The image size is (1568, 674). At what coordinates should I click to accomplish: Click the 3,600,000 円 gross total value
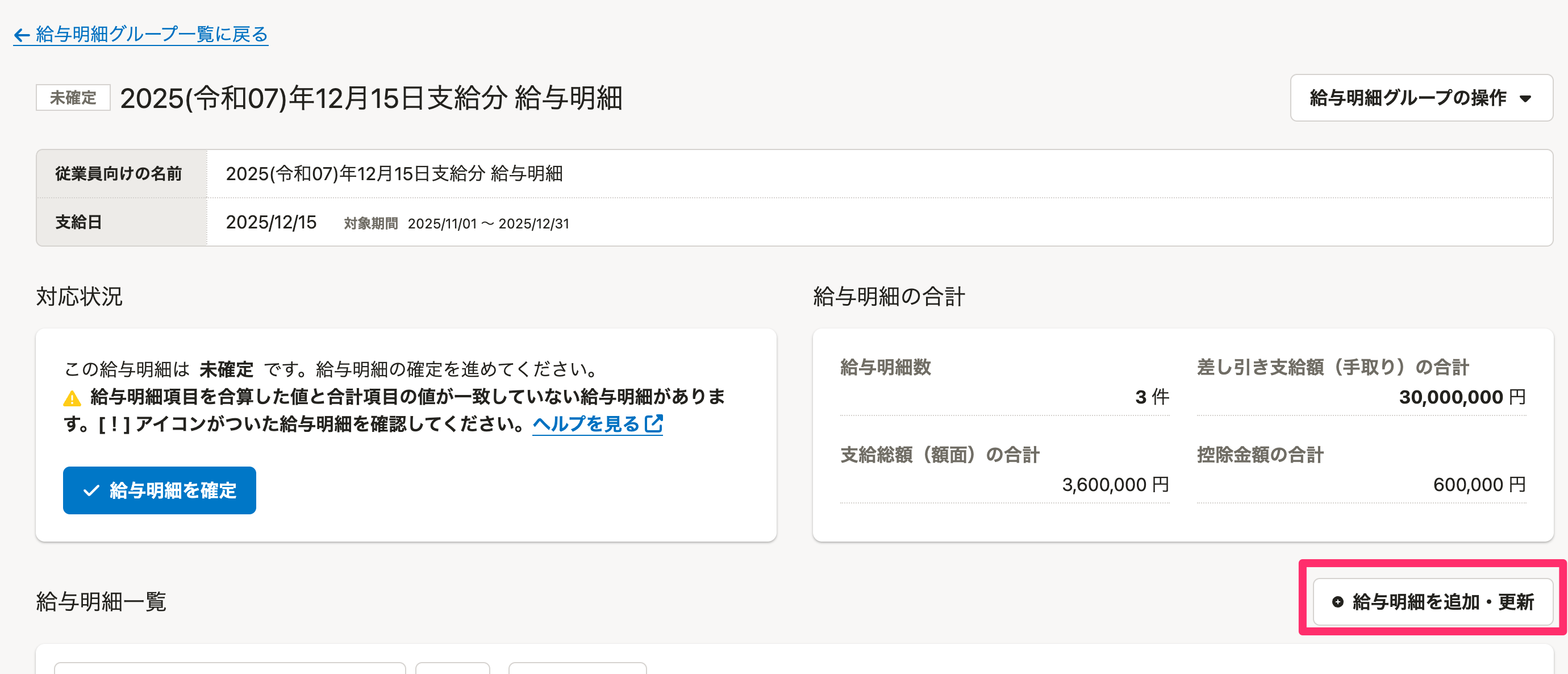tap(1115, 485)
